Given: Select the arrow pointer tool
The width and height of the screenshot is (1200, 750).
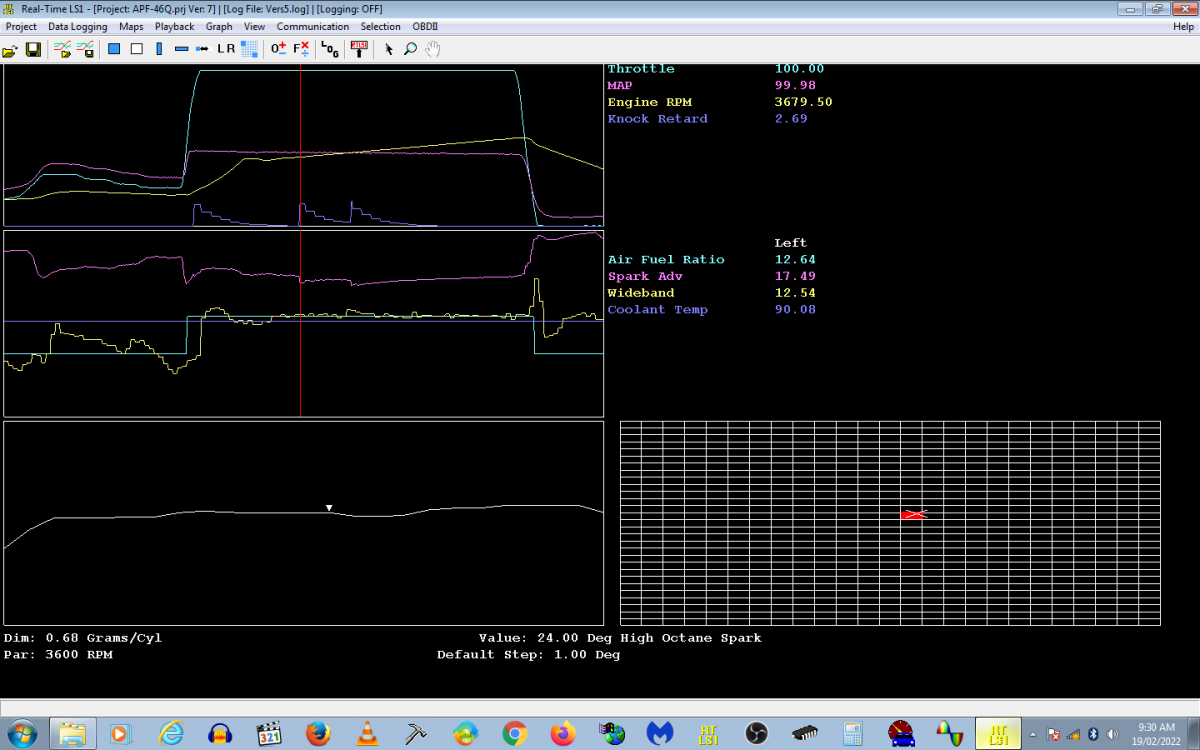Looking at the screenshot, I should 389,49.
